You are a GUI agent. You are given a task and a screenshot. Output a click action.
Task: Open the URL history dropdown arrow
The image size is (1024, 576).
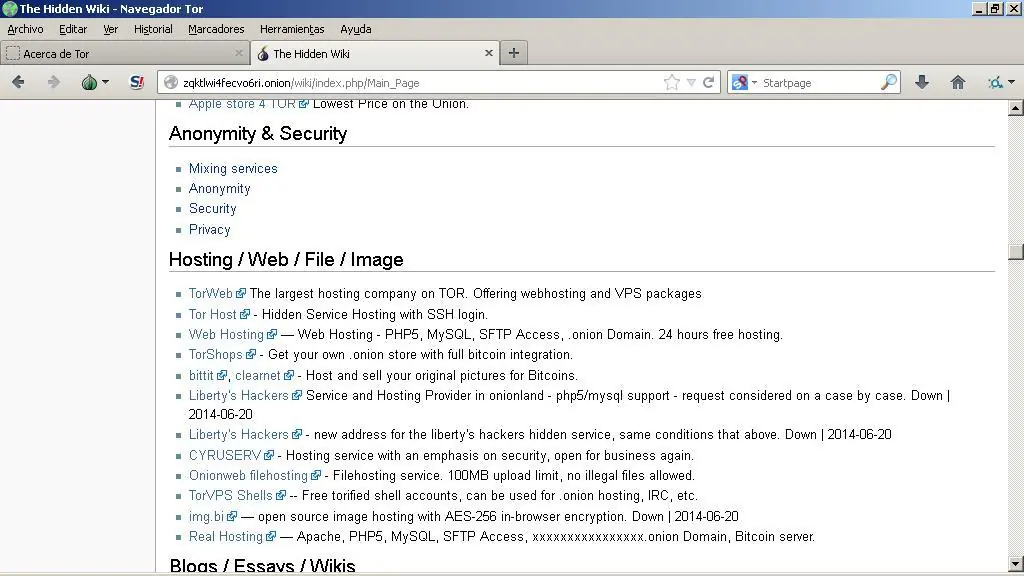point(691,82)
